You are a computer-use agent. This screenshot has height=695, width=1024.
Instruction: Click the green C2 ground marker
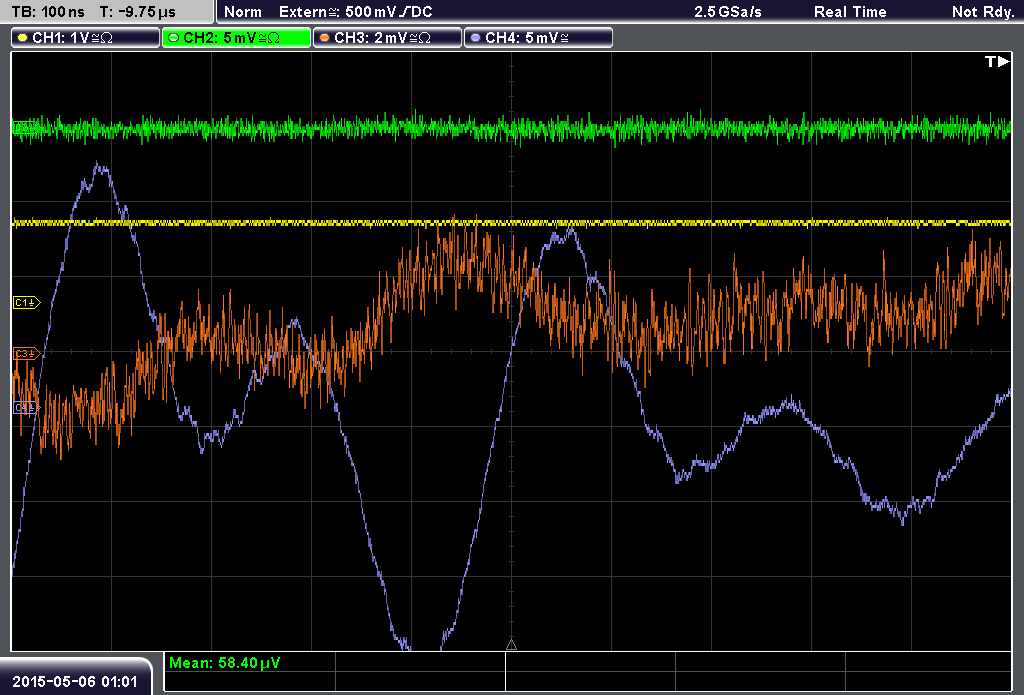click(x=25, y=127)
